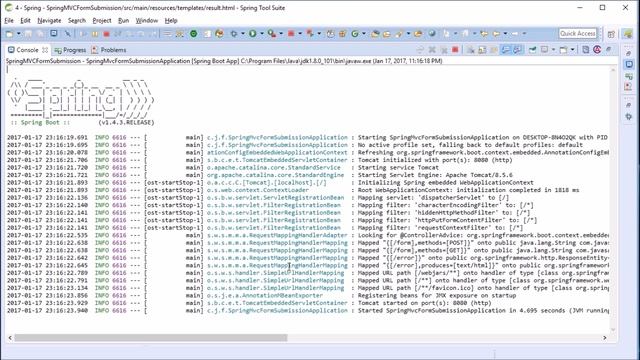
Task: Click the vertical scrollbar down arrow
Action: click(x=613, y=329)
